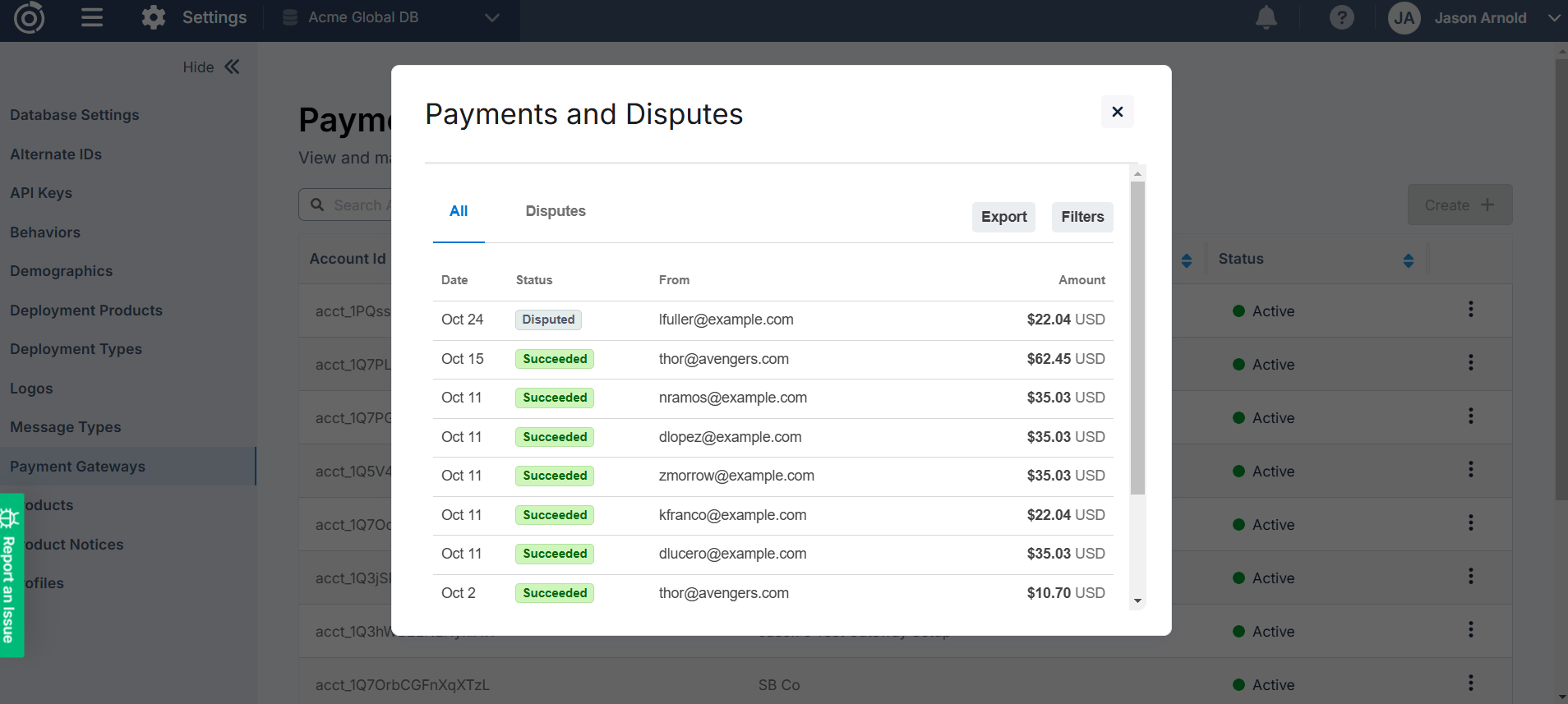Open the notifications bell
This screenshot has width=1568, height=704.
(x=1266, y=17)
